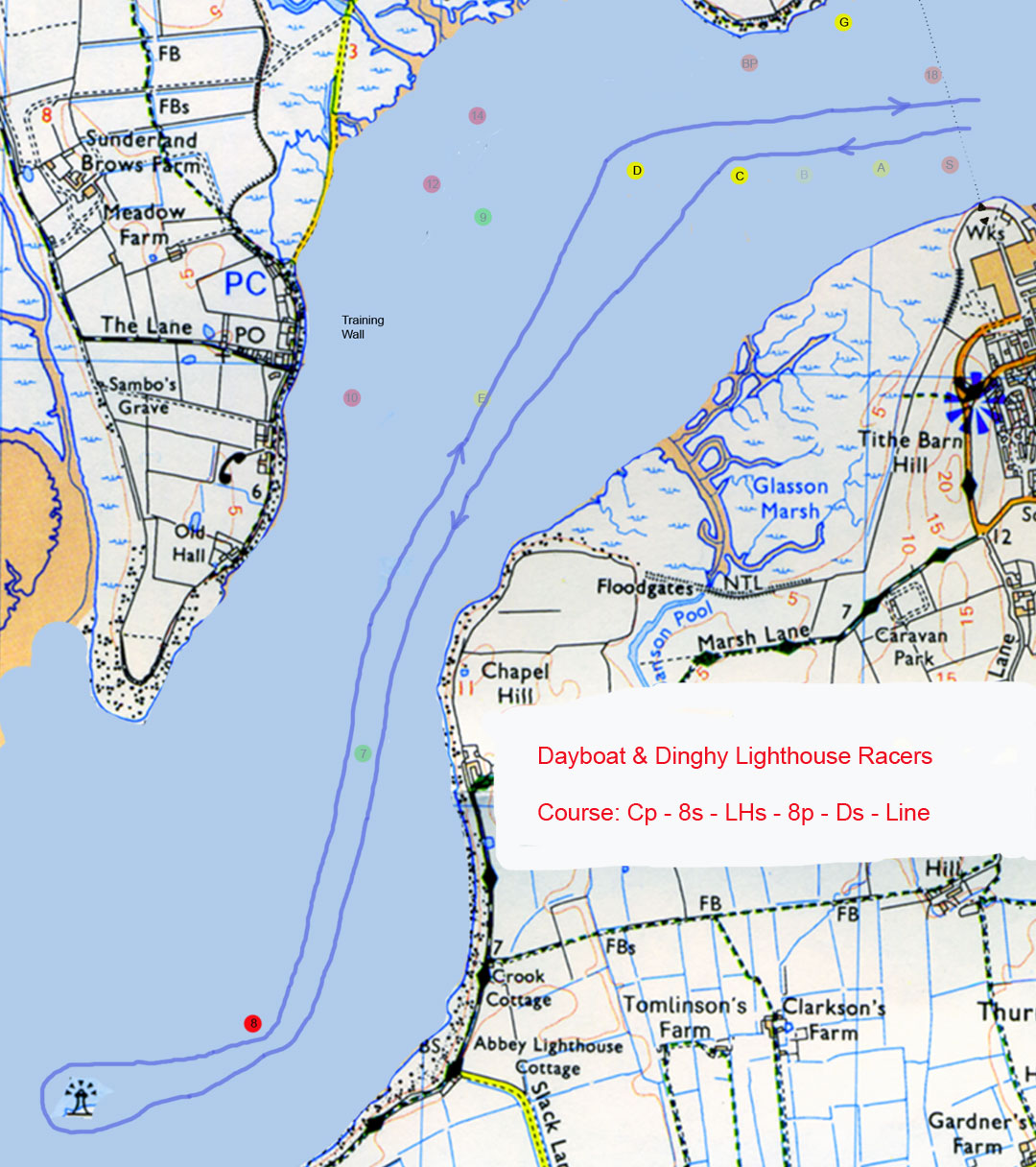Select the green 9 buoy marker

click(483, 217)
